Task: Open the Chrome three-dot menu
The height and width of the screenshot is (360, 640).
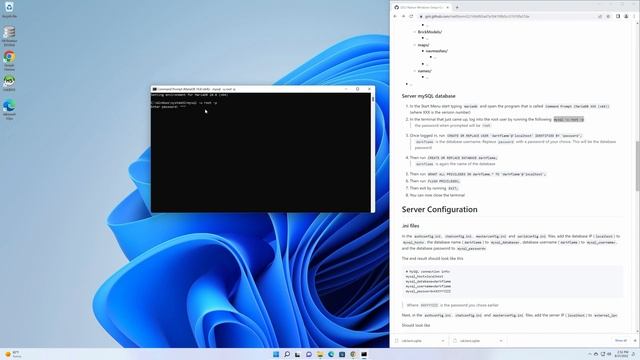Action: click(634, 16)
